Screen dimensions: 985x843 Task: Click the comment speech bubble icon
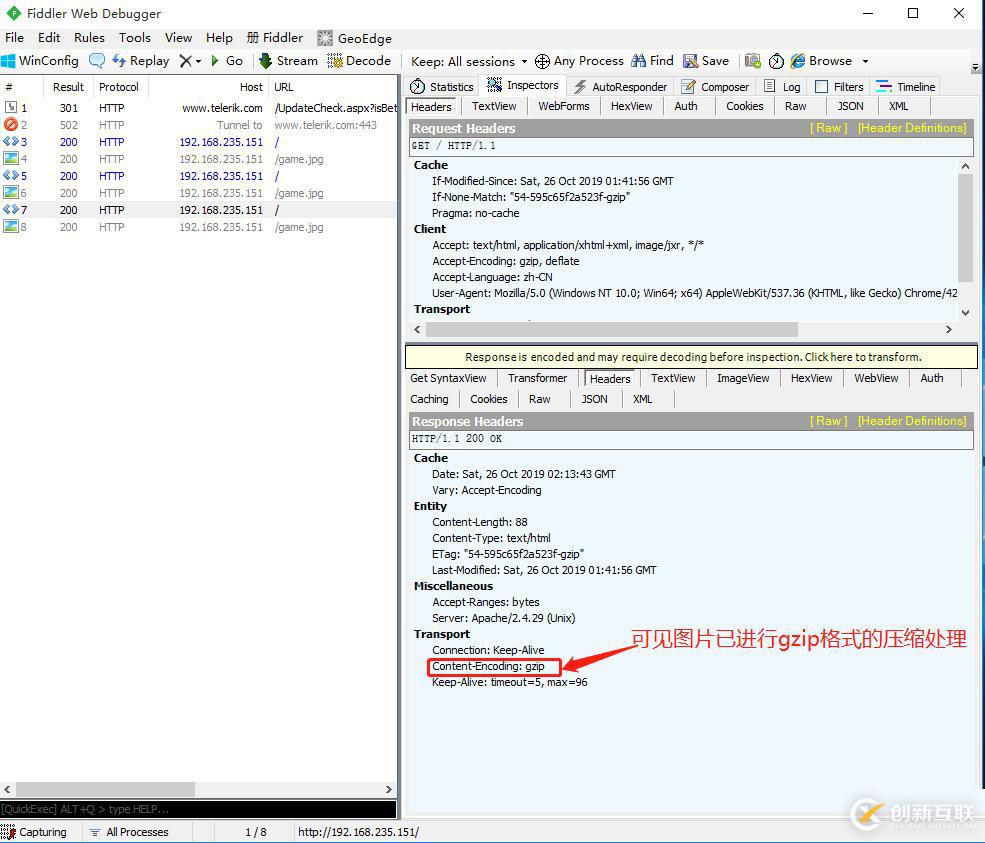click(97, 61)
